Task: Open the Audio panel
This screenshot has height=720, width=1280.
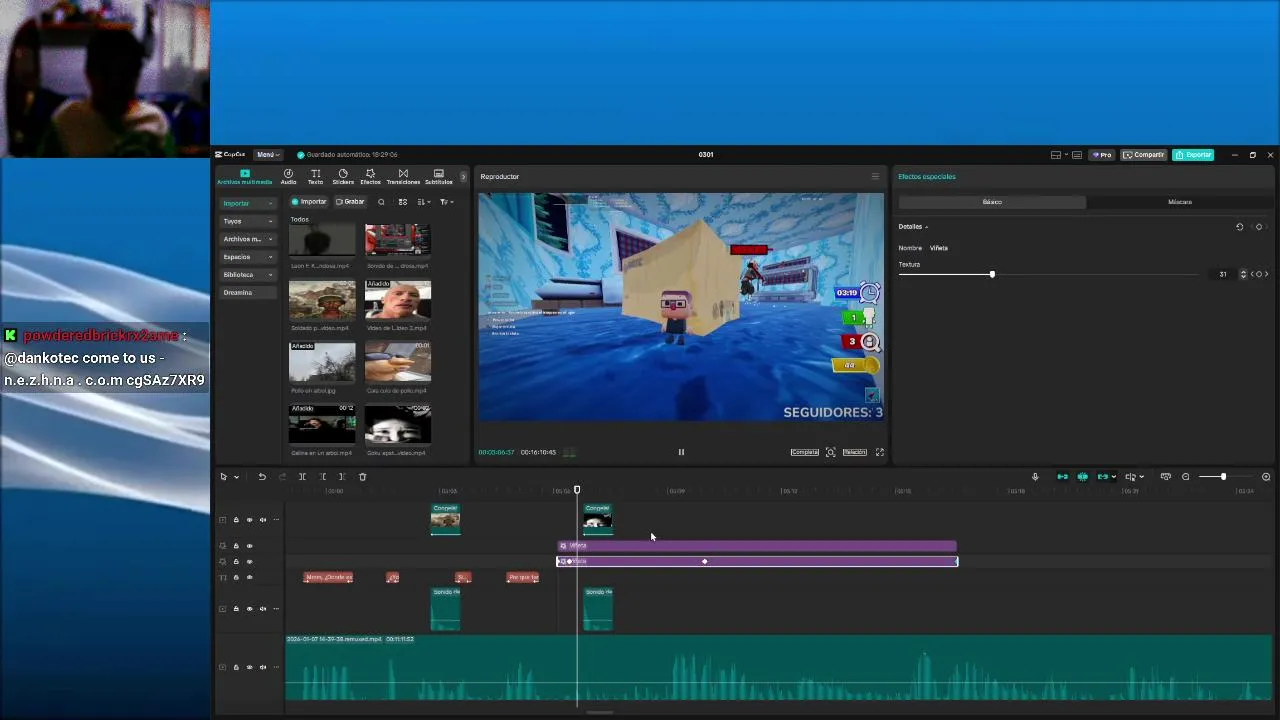Action: [288, 176]
